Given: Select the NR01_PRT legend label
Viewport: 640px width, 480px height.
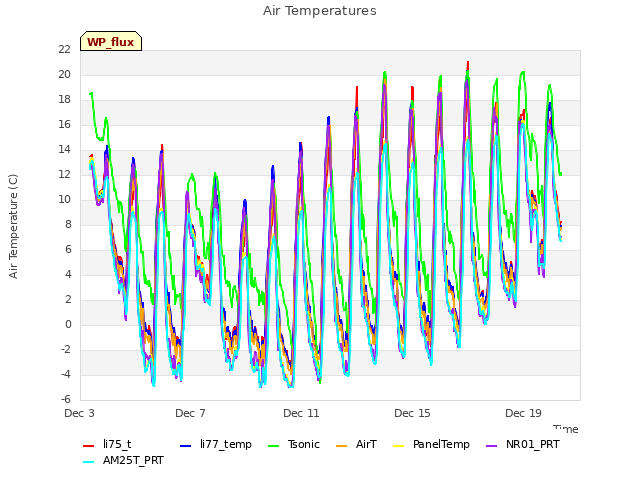Looking at the screenshot, I should (x=533, y=444).
